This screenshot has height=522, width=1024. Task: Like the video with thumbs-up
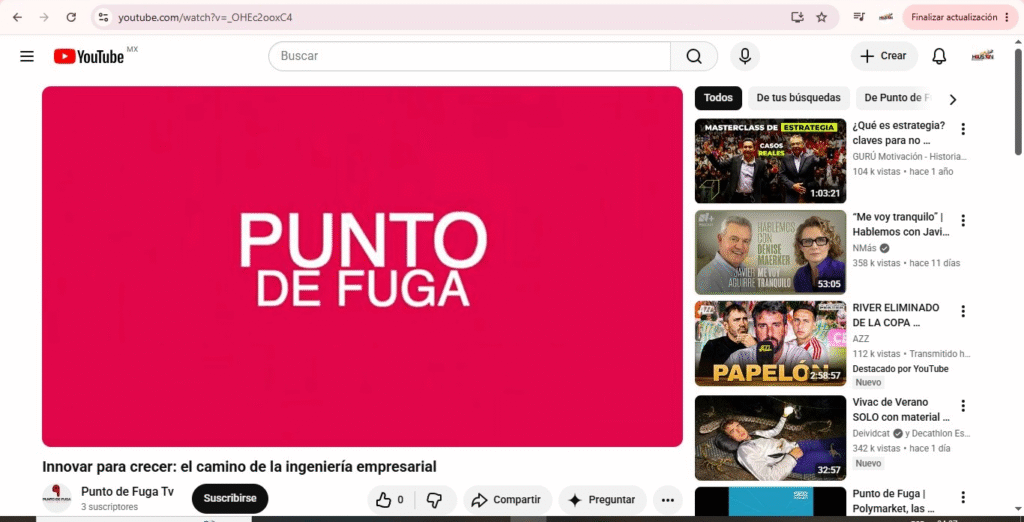391,500
